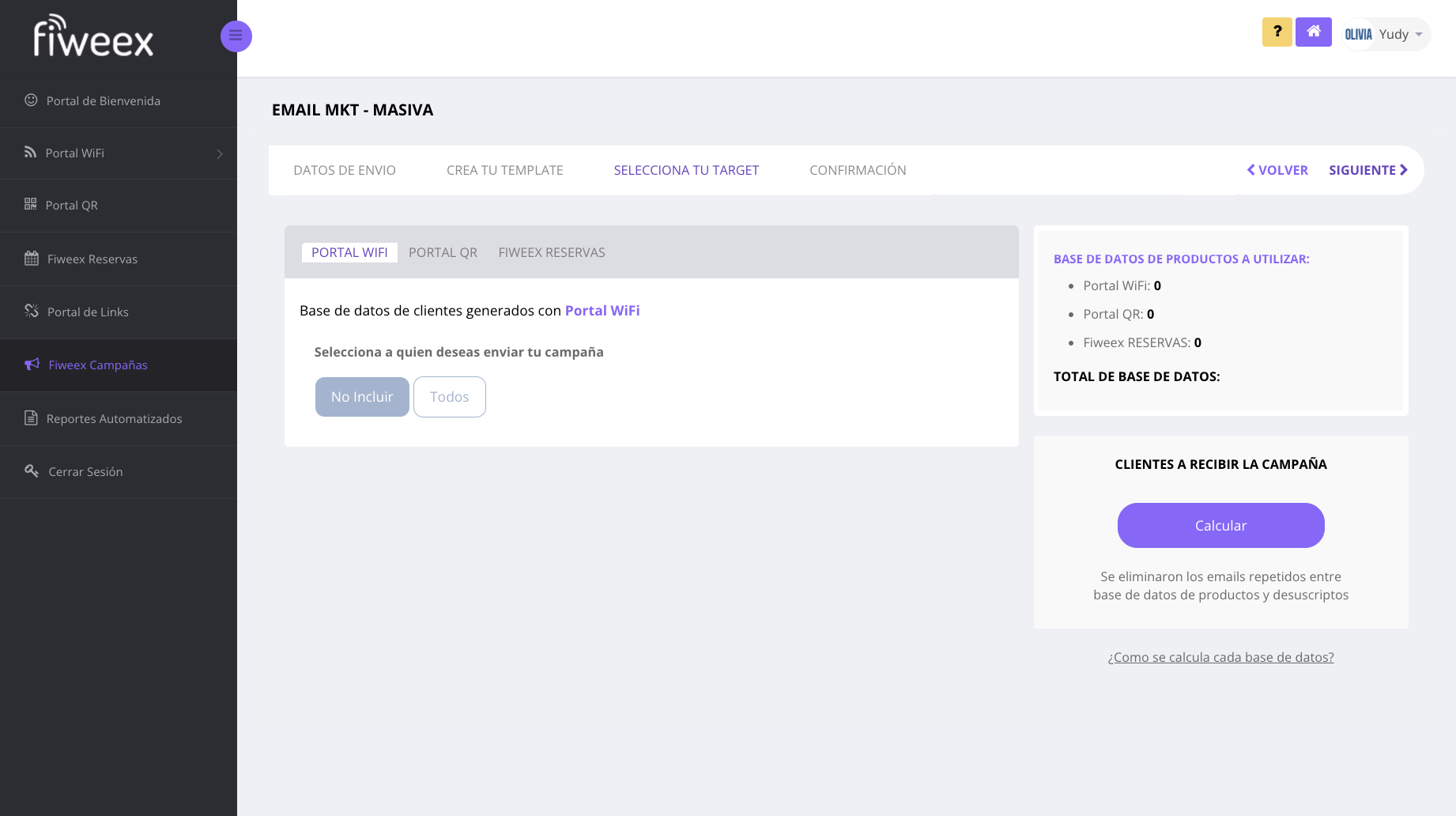Expand the Portal WiFi sidebar submenu
This screenshot has width=1456, height=816.
click(219, 153)
